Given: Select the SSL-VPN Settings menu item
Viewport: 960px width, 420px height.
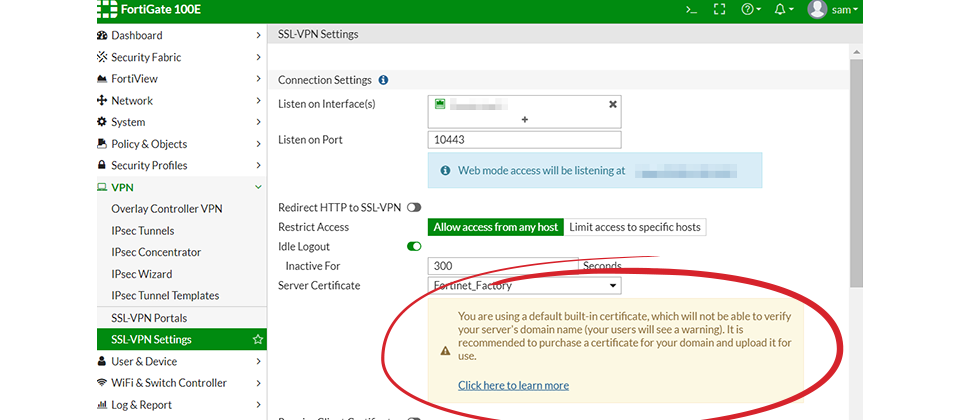Looking at the screenshot, I should click(182, 339).
